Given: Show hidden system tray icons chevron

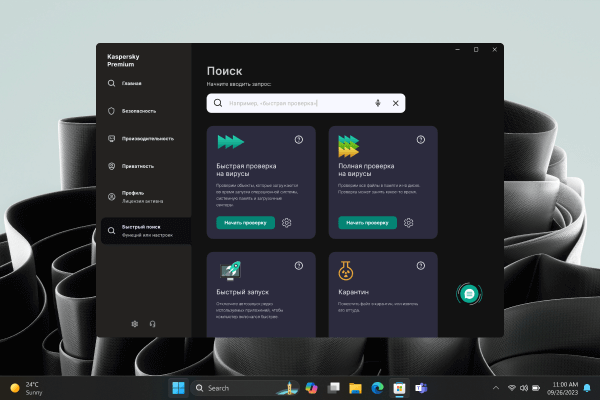Looking at the screenshot, I should point(496,388).
